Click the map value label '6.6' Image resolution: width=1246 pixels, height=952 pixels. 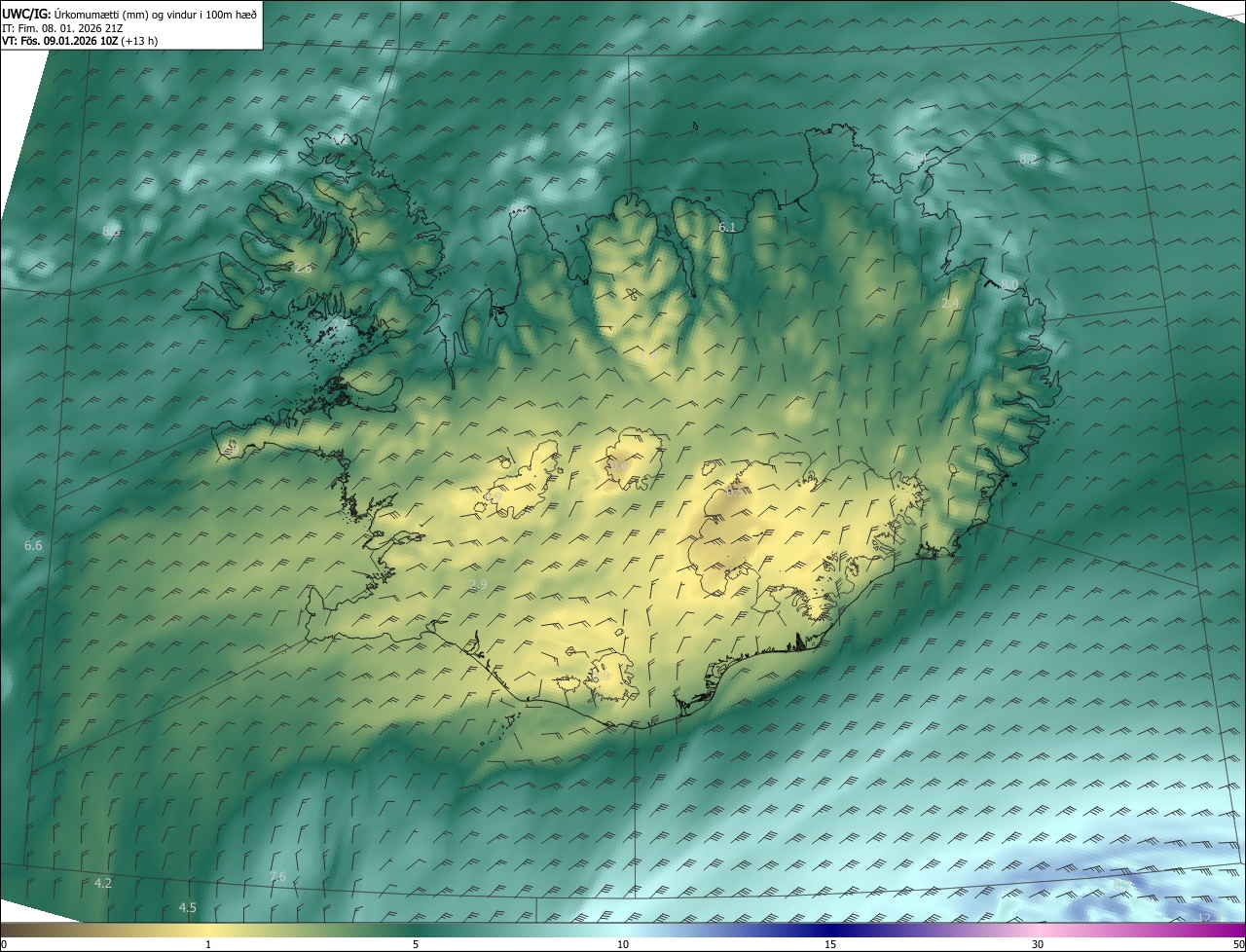pyautogui.click(x=33, y=546)
